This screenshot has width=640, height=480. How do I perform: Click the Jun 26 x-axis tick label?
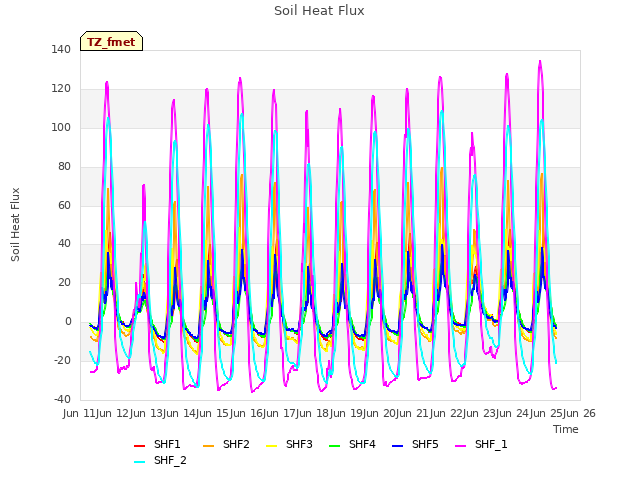[x=580, y=413]
